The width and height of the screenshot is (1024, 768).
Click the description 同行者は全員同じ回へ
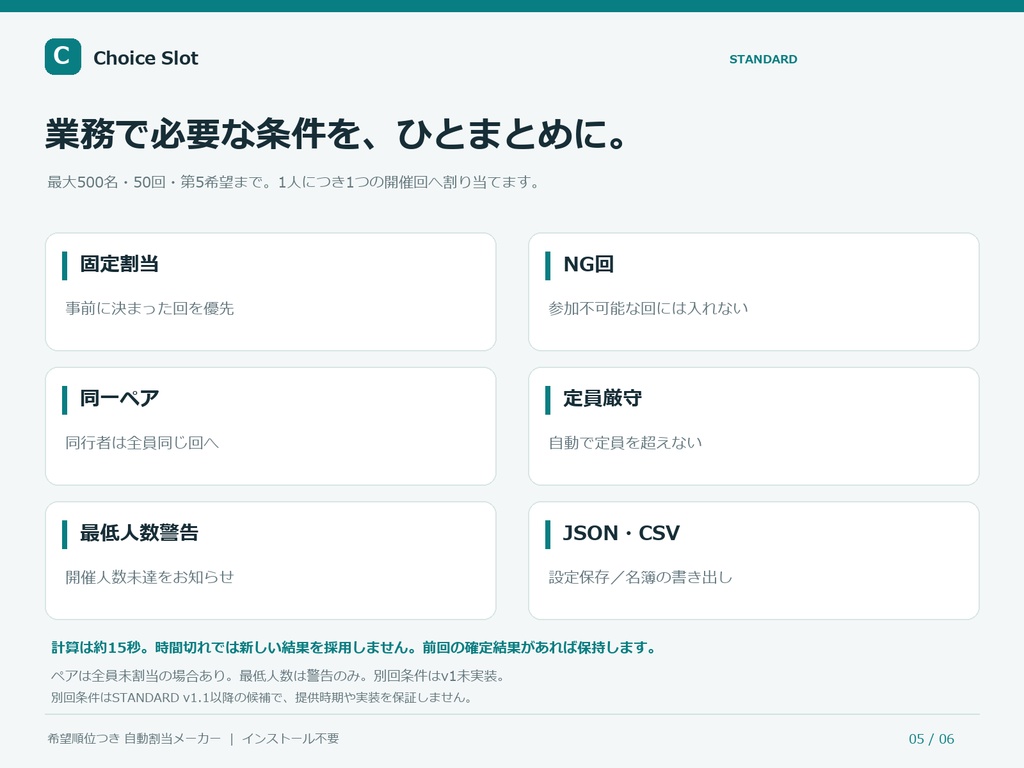(142, 443)
